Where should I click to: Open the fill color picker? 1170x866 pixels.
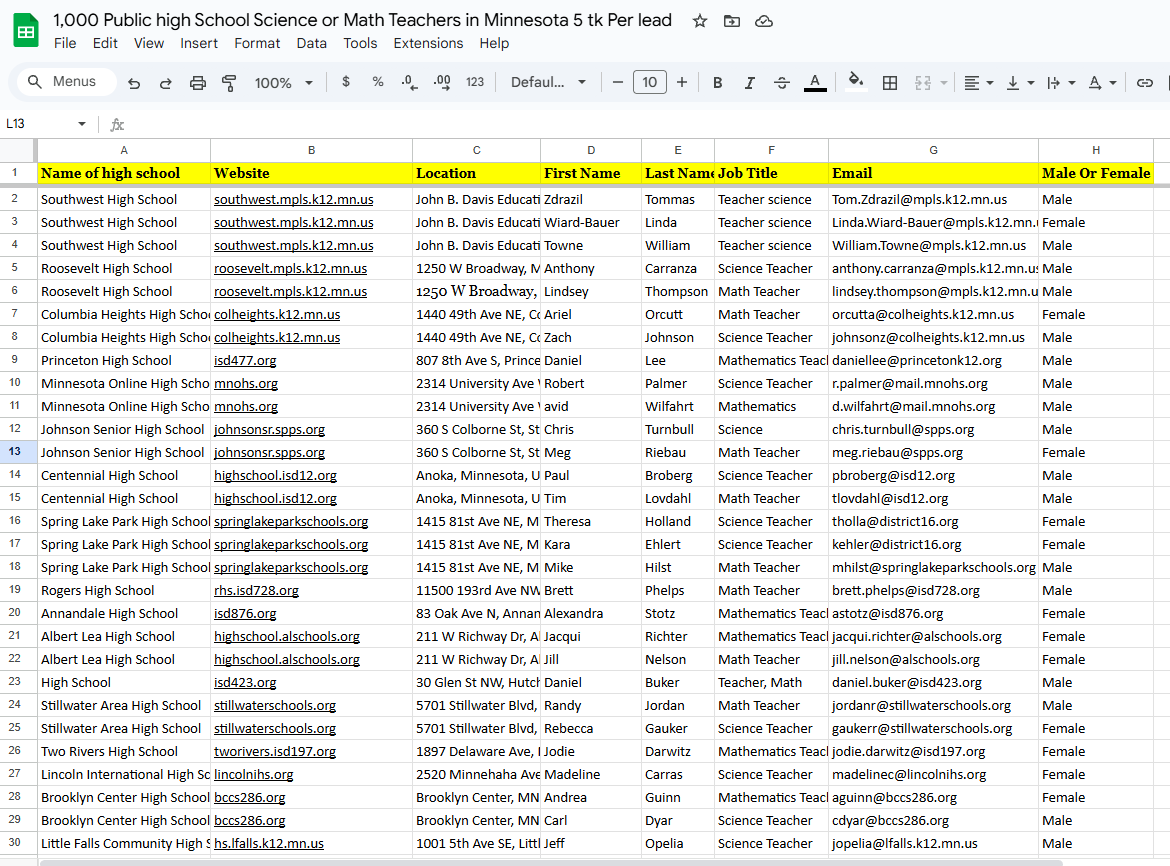[856, 81]
